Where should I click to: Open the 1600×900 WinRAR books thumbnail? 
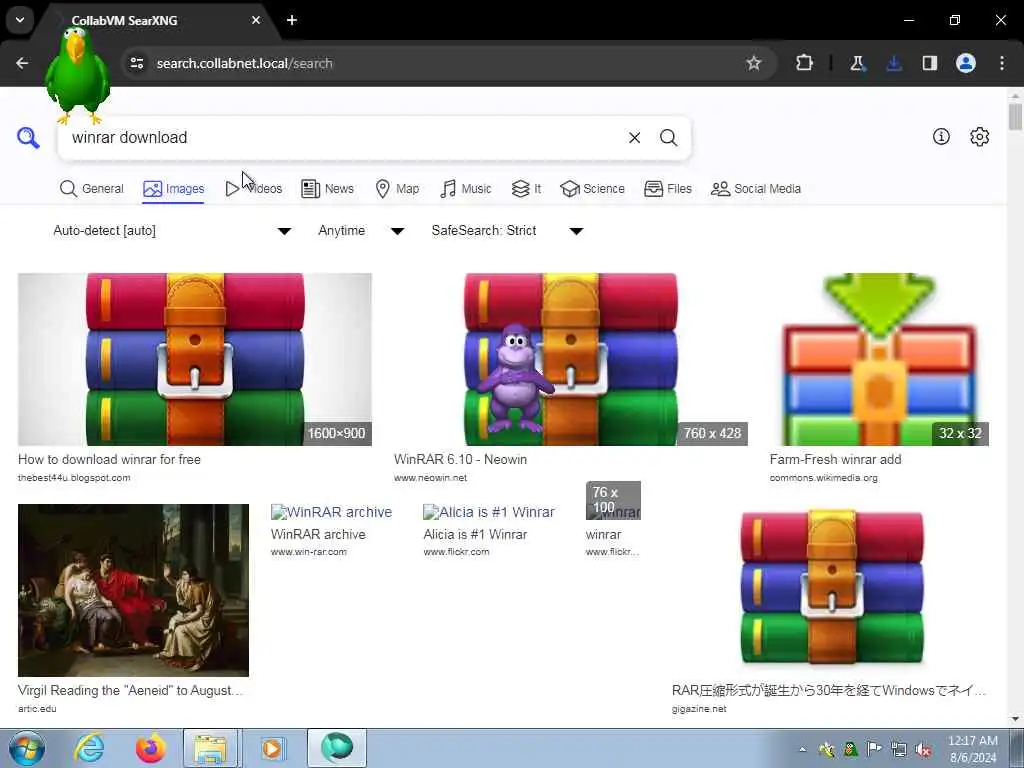(x=195, y=359)
